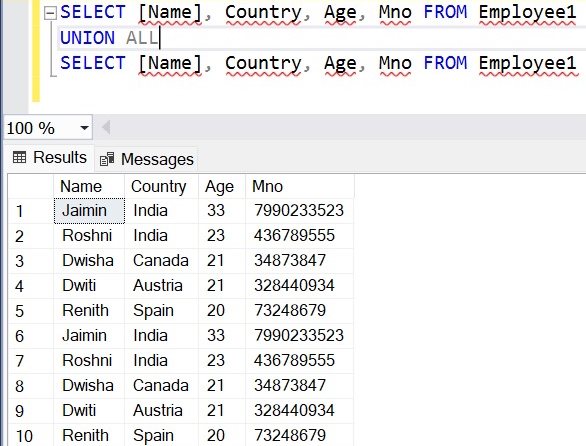Select row 6 header in results grid
Image resolution: width=586 pixels, height=446 pixels.
coord(31,336)
